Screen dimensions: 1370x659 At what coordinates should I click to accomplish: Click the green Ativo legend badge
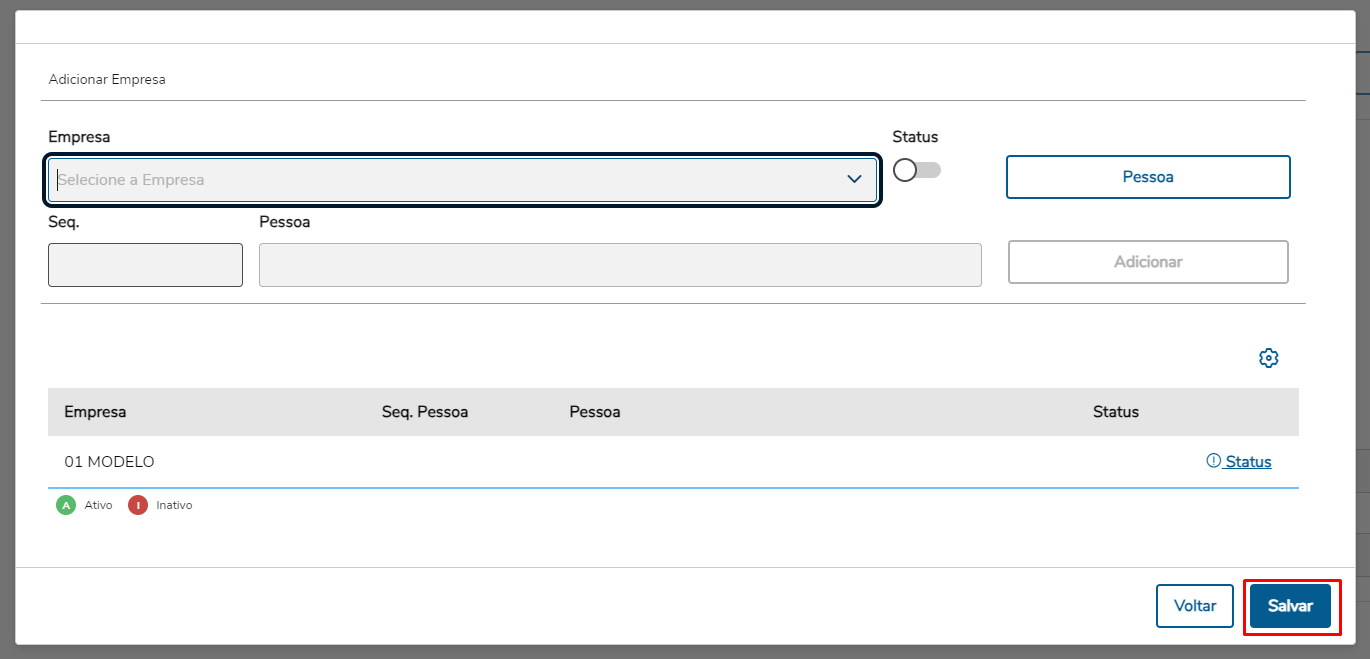point(66,506)
